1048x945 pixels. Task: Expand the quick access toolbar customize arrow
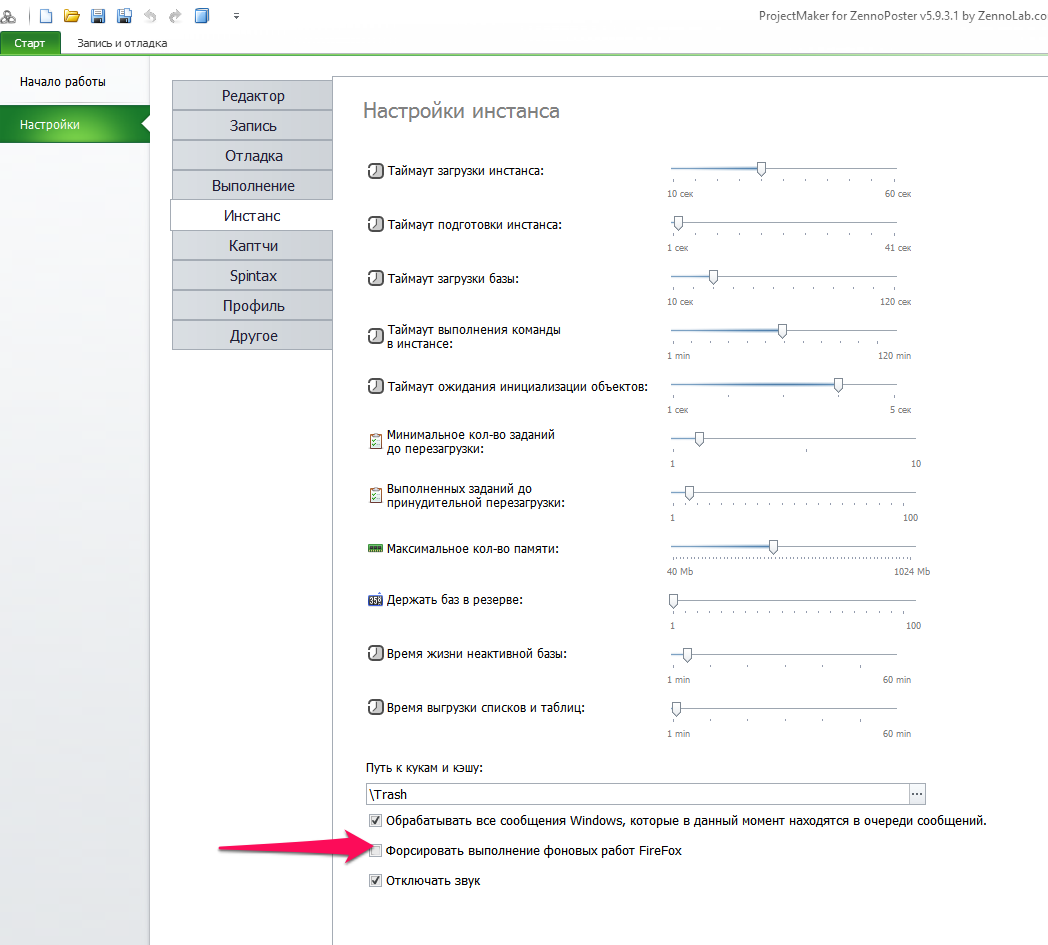point(236,16)
